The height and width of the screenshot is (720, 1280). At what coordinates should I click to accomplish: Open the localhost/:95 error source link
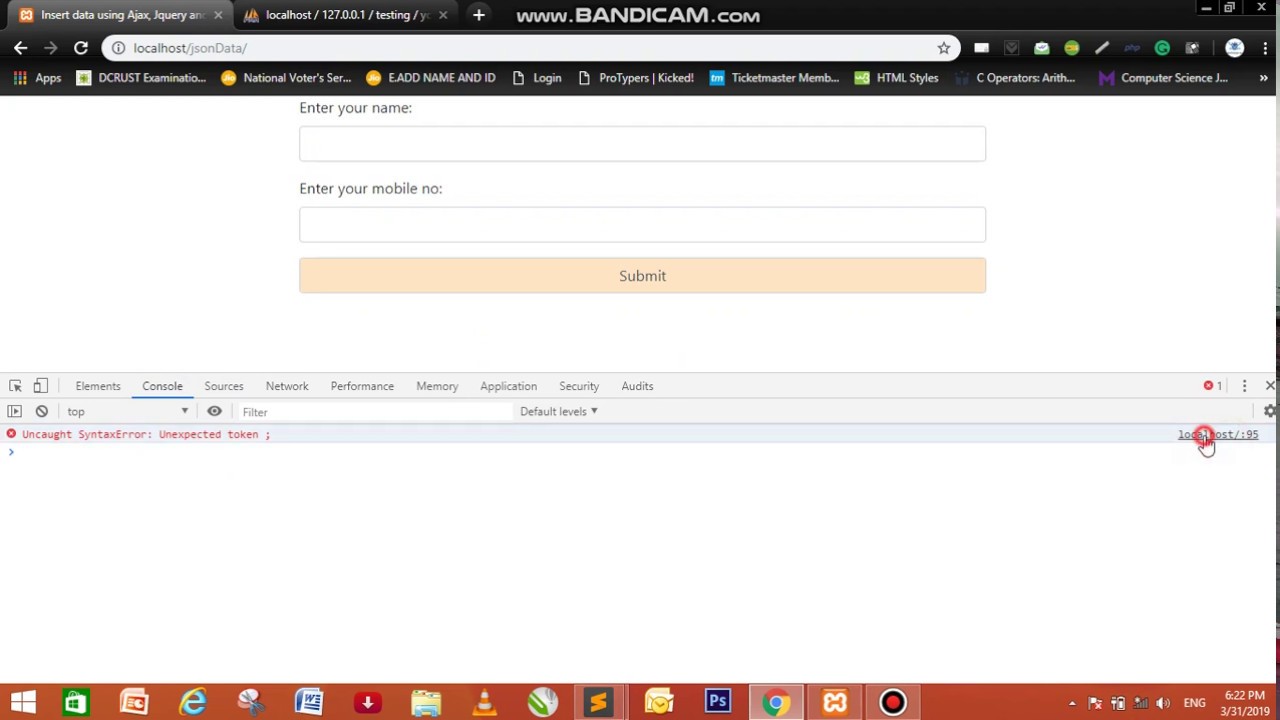point(1218,435)
